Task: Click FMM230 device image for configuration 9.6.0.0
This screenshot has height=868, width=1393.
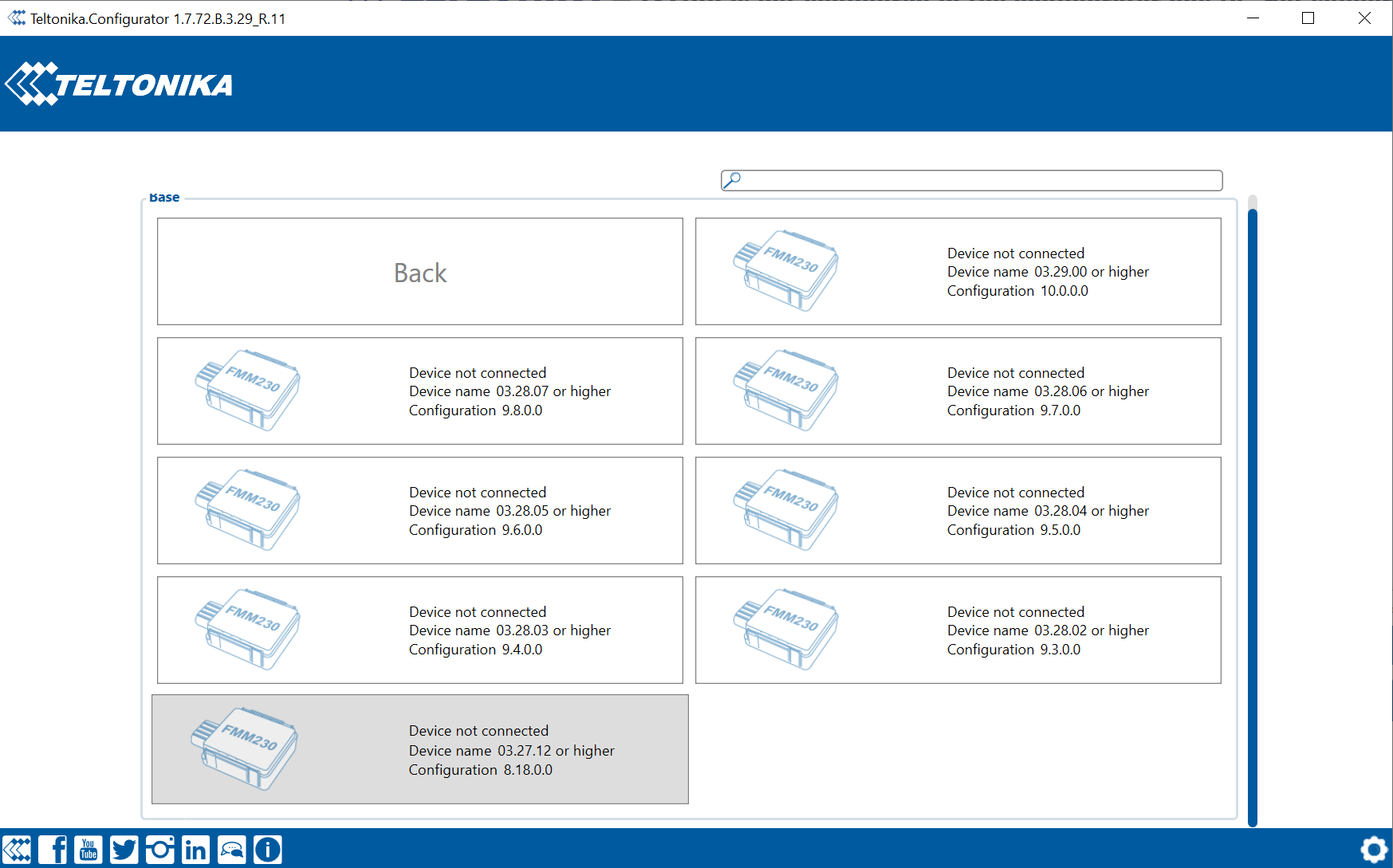Action: coord(248,510)
